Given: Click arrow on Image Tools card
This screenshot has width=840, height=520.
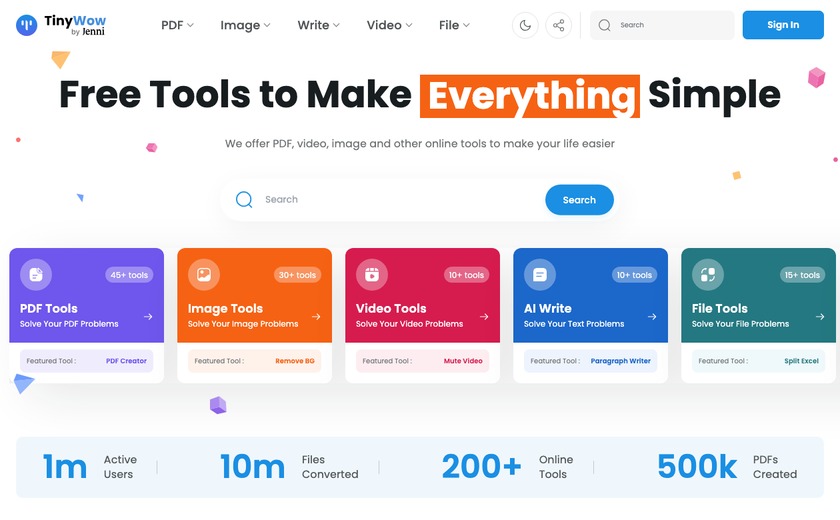Looking at the screenshot, I should (316, 316).
